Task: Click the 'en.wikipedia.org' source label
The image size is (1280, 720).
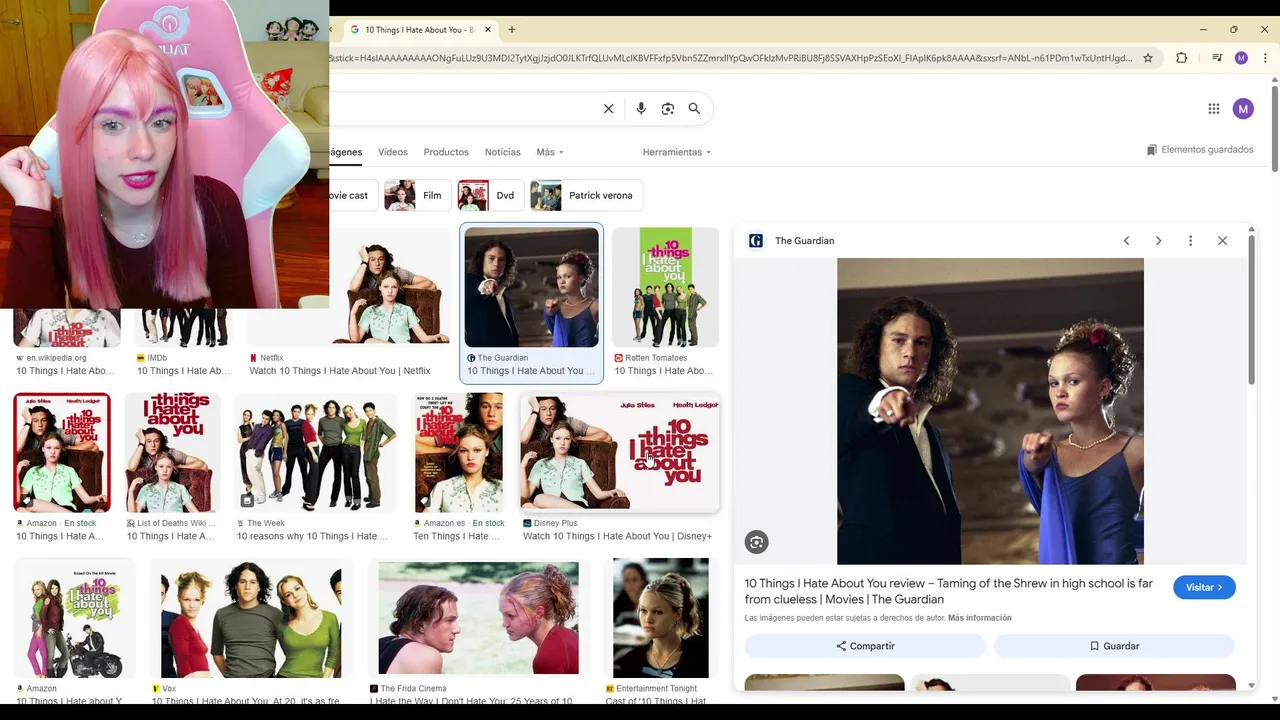Action: pyautogui.click(x=56, y=358)
